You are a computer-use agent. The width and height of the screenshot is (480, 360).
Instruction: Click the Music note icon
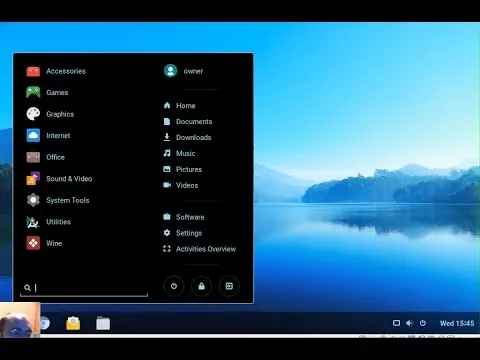167,153
